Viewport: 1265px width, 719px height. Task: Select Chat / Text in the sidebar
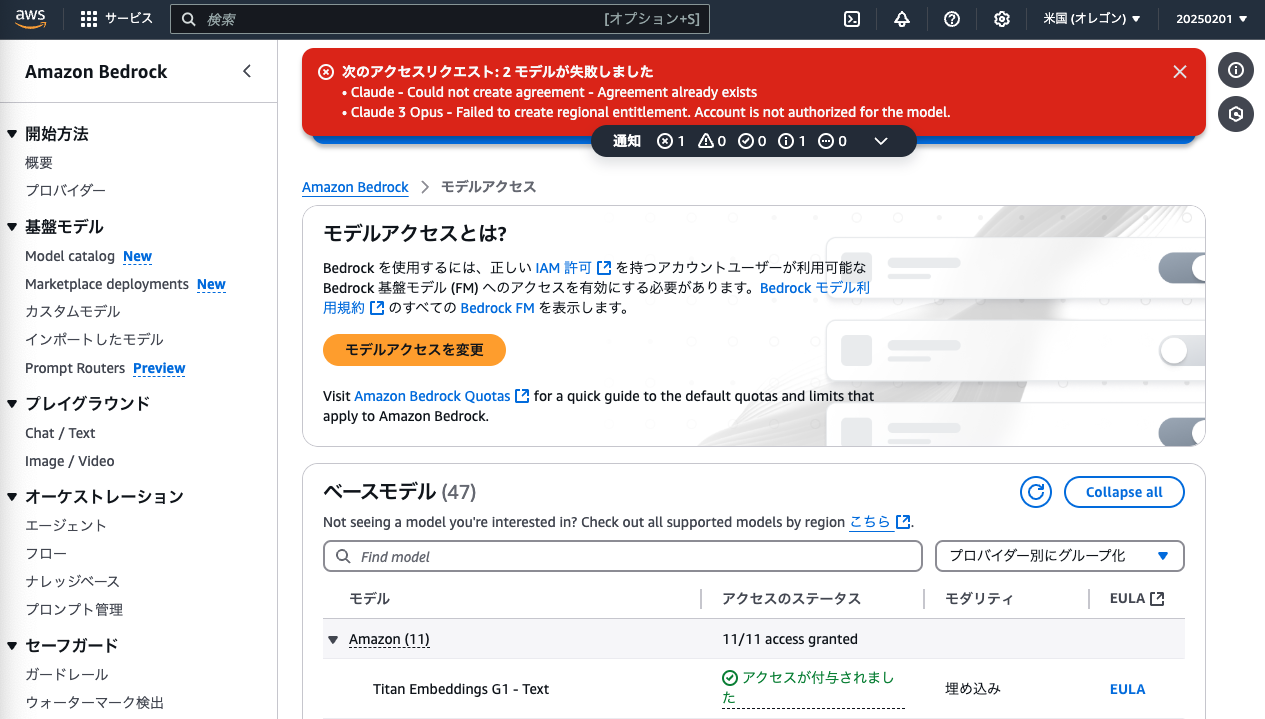tap(61, 432)
